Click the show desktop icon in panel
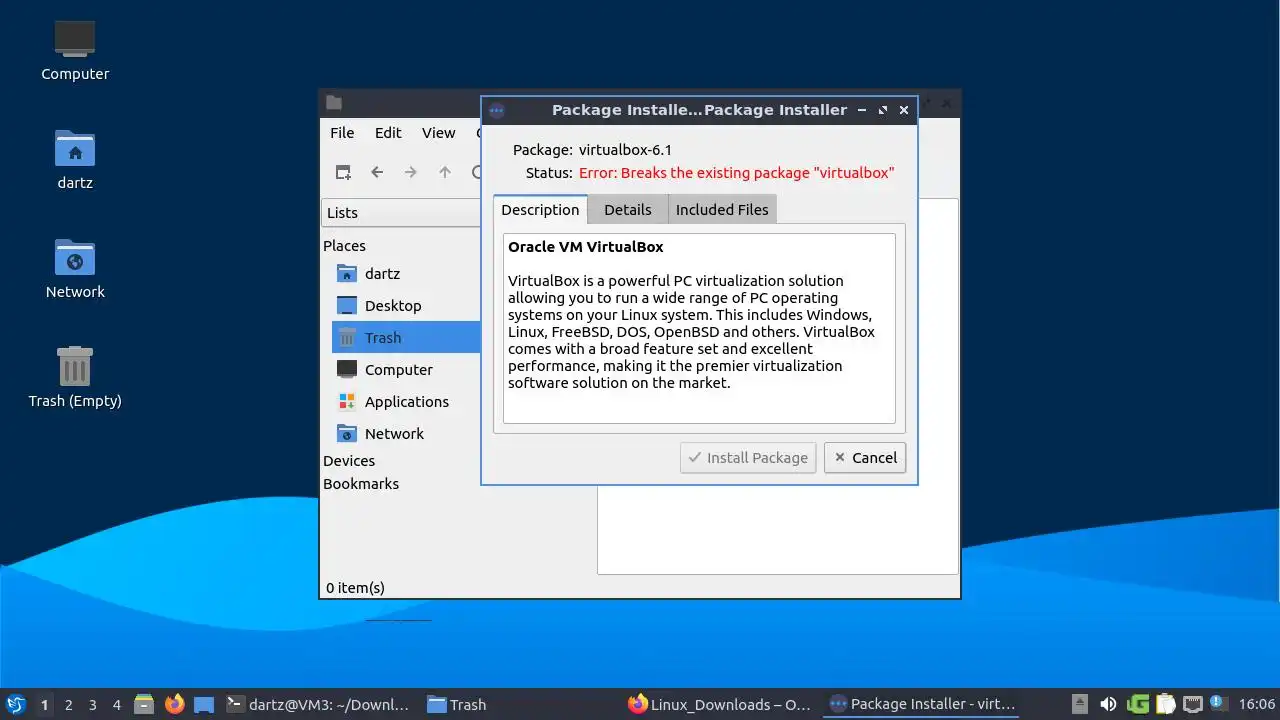 tap(204, 704)
